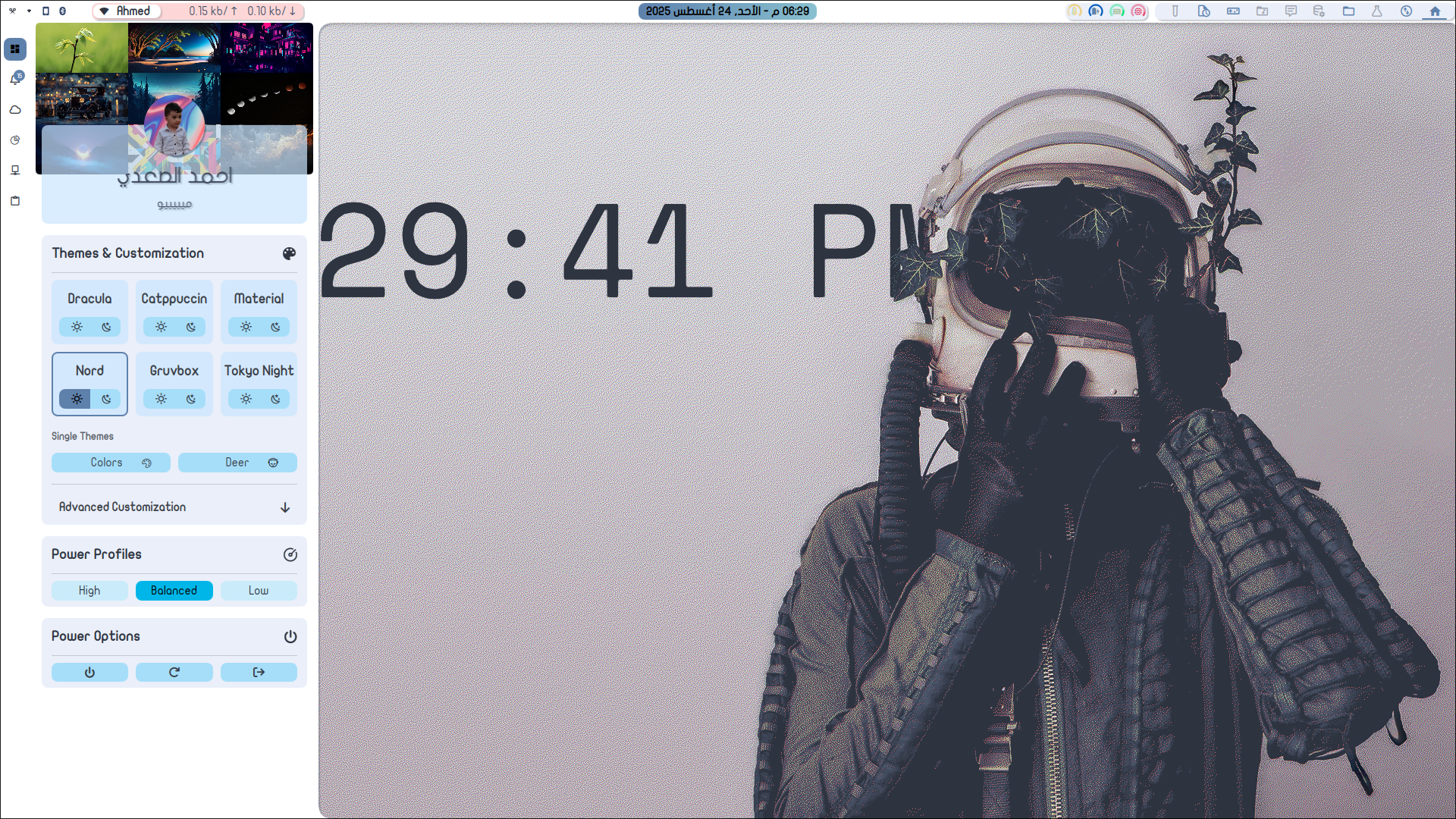Open the clipboard sidebar tab

click(15, 201)
